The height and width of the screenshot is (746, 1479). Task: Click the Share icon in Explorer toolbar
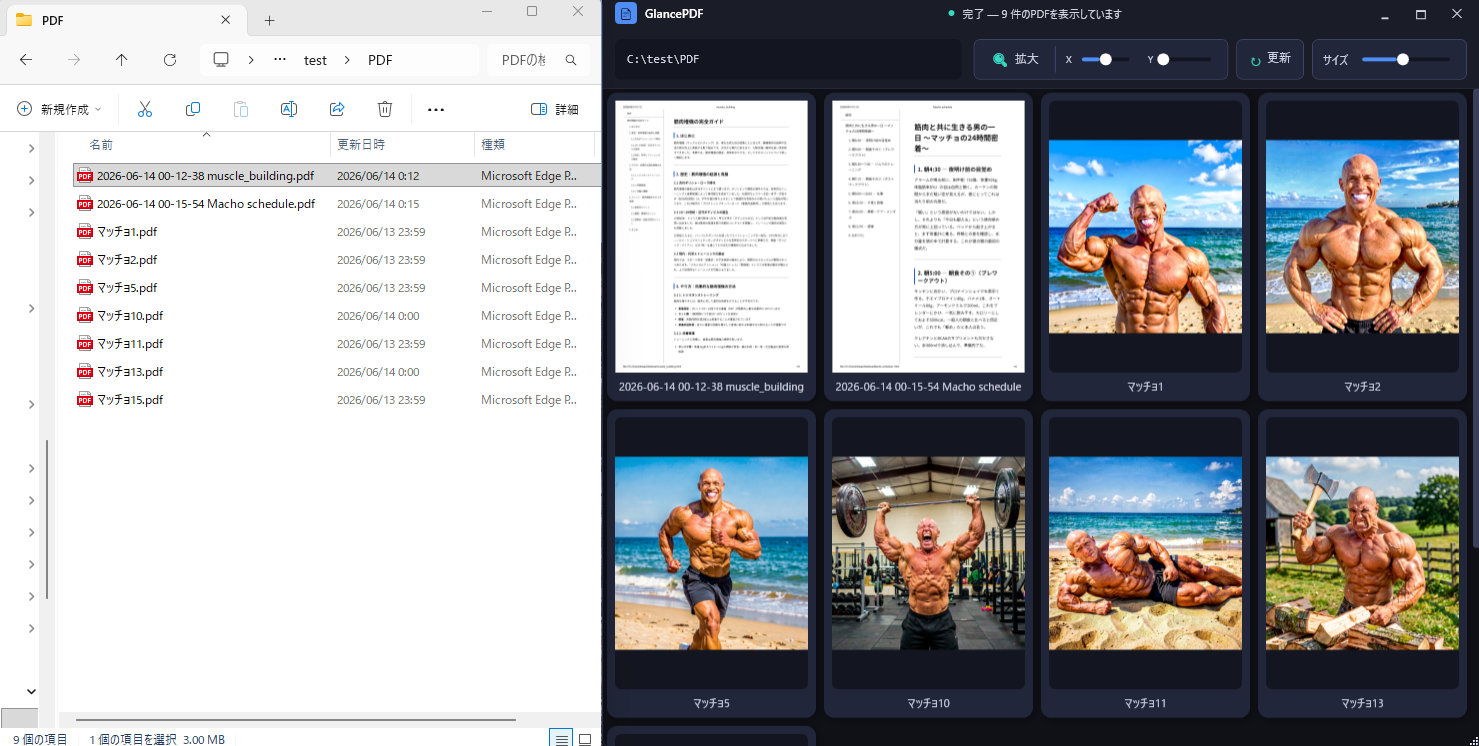[x=337, y=109]
